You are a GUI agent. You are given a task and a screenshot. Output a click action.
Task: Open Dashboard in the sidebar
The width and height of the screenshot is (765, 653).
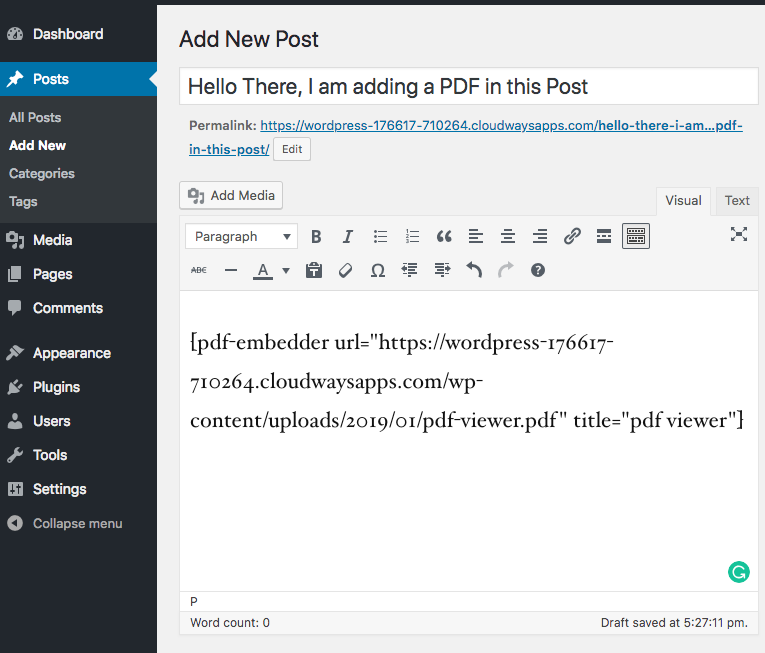pos(78,34)
